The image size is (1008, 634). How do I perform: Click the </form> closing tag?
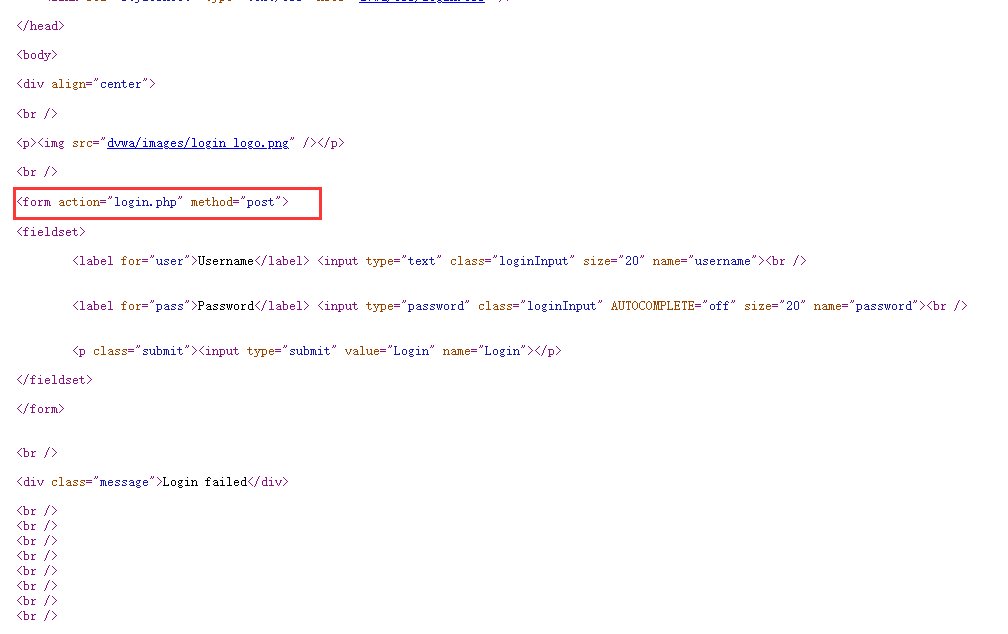pos(40,408)
